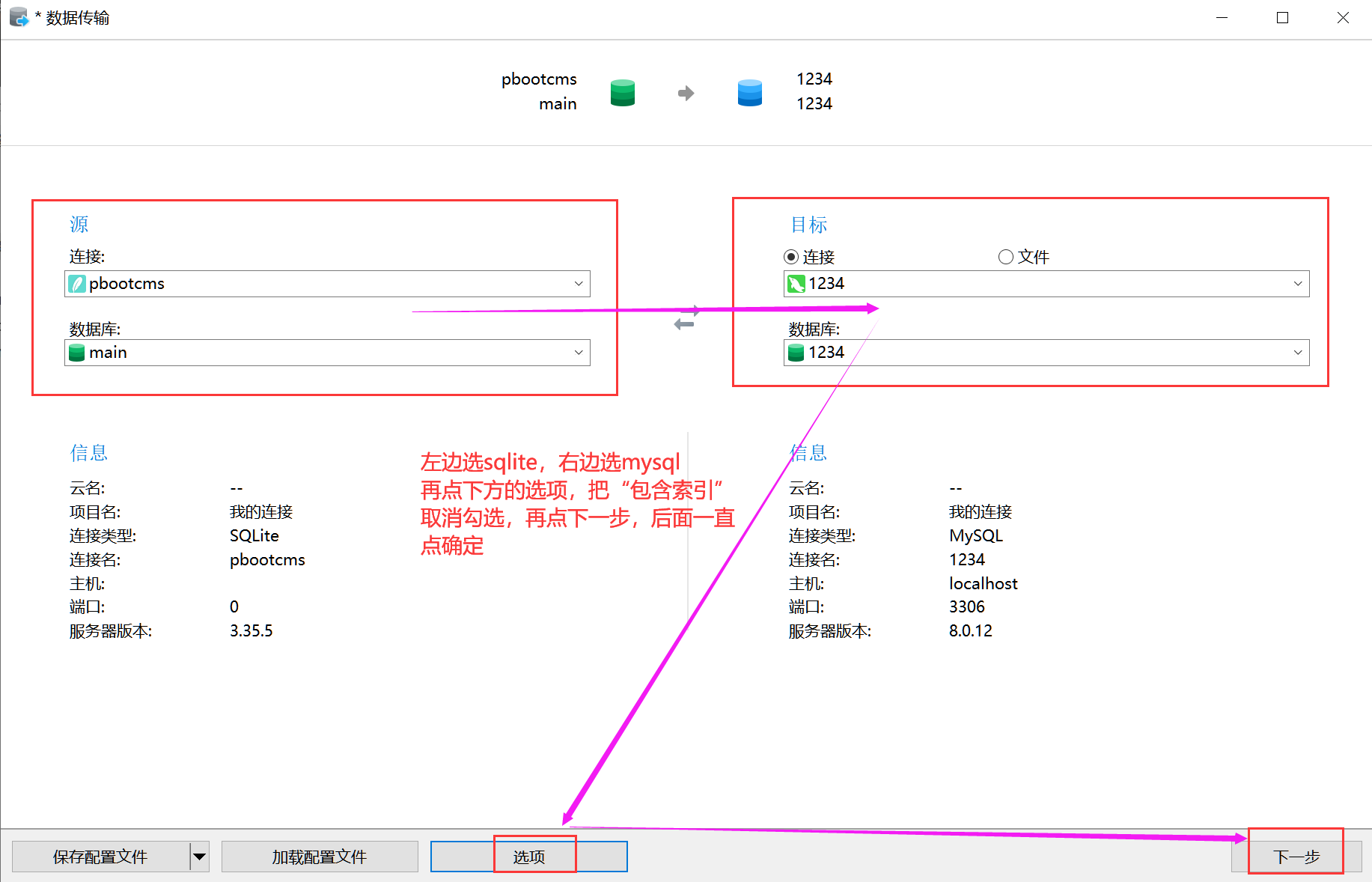This screenshot has width=1372, height=882.
Task: Select the 文件 radio button under 目标
Action: (x=1005, y=256)
